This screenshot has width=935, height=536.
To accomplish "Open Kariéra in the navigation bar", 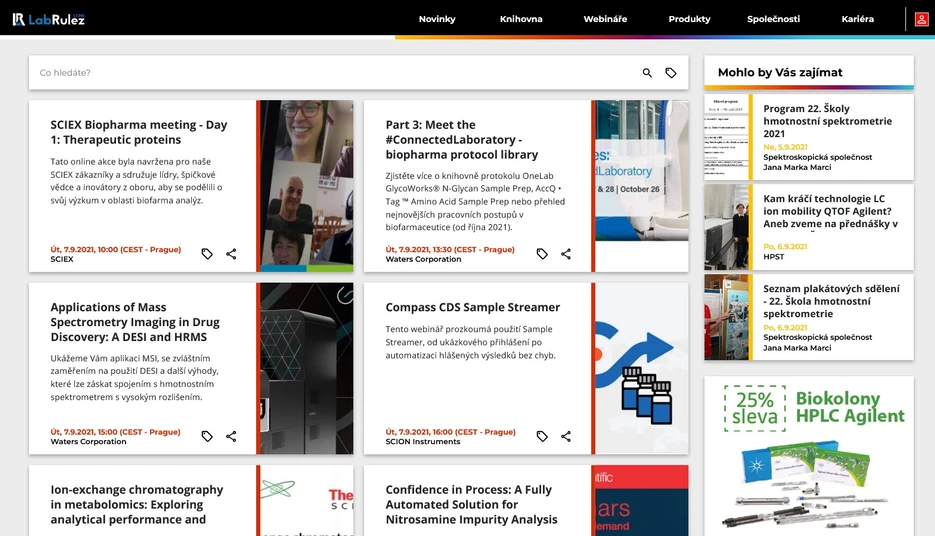I will tap(857, 19).
